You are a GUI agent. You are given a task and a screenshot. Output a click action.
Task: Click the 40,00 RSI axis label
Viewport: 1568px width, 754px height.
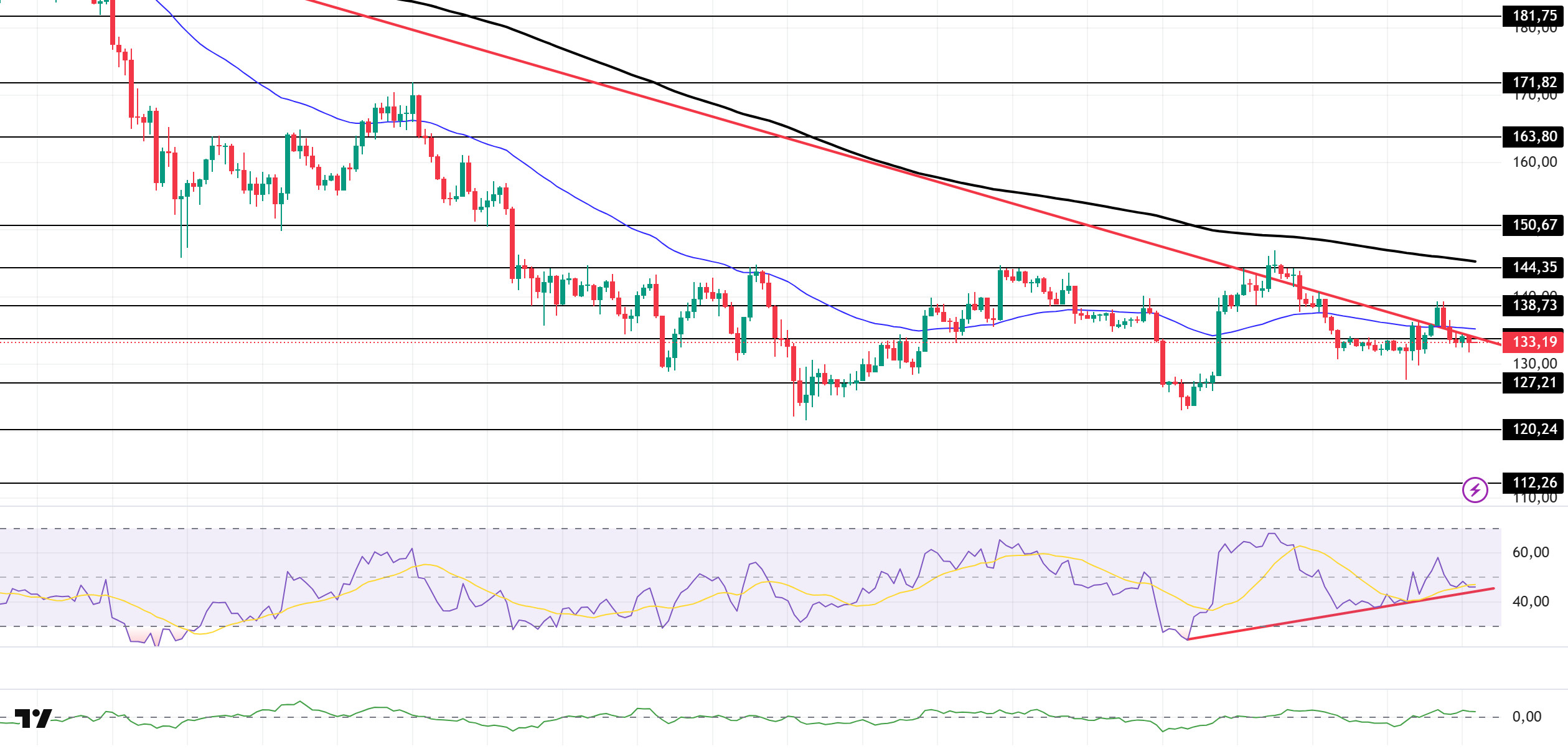point(1530,601)
